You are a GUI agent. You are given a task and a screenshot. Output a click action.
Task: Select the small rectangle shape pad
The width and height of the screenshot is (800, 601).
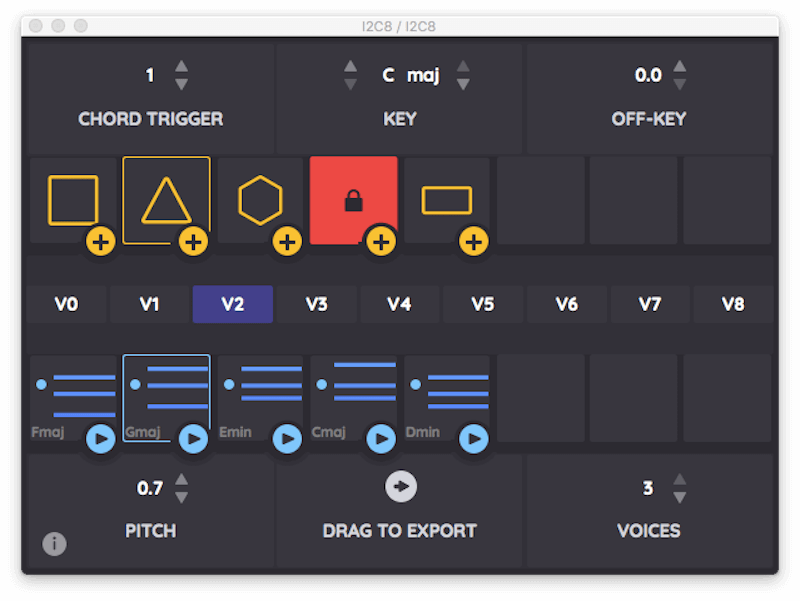click(x=446, y=199)
